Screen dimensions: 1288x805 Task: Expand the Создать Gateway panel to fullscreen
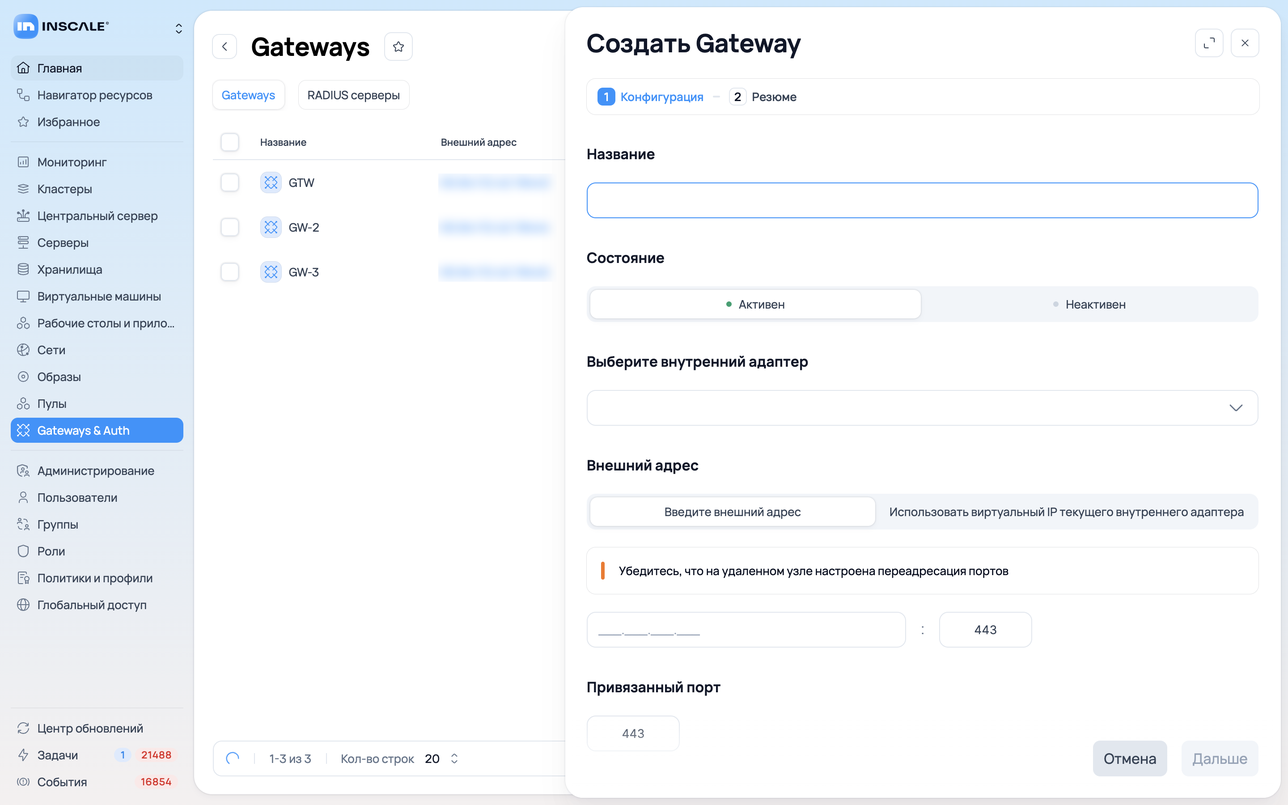tap(1209, 43)
